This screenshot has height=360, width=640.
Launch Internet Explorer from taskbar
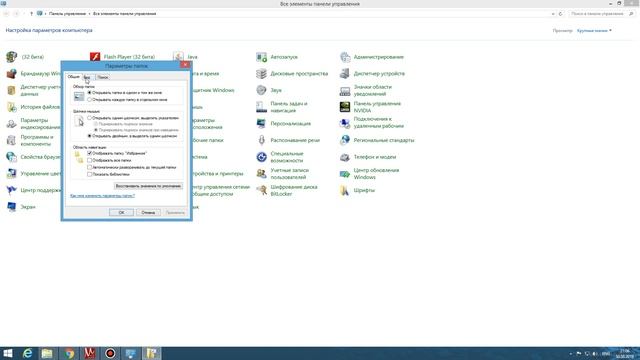click(27, 353)
